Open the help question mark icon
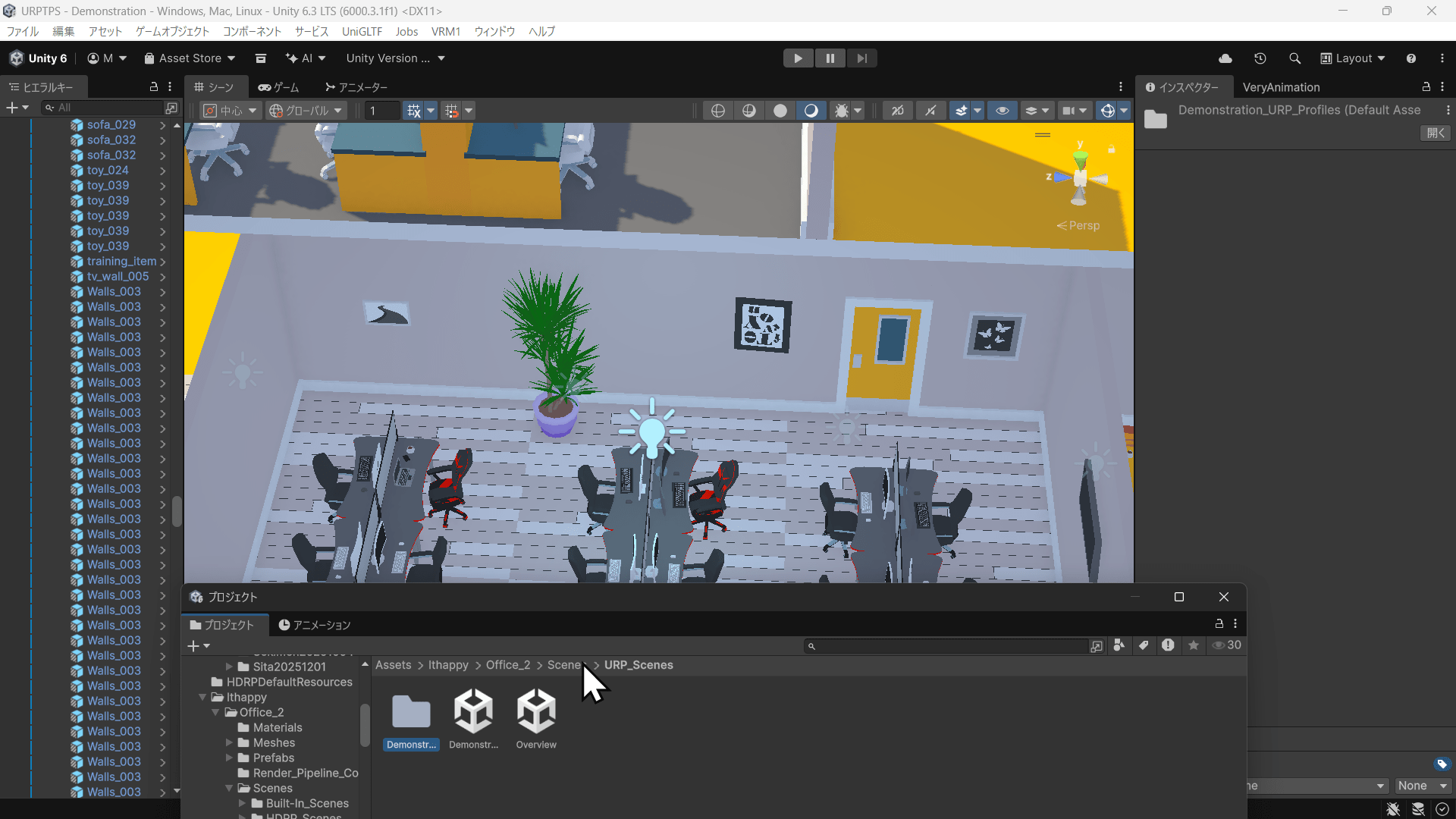1456x819 pixels. coord(1411,58)
